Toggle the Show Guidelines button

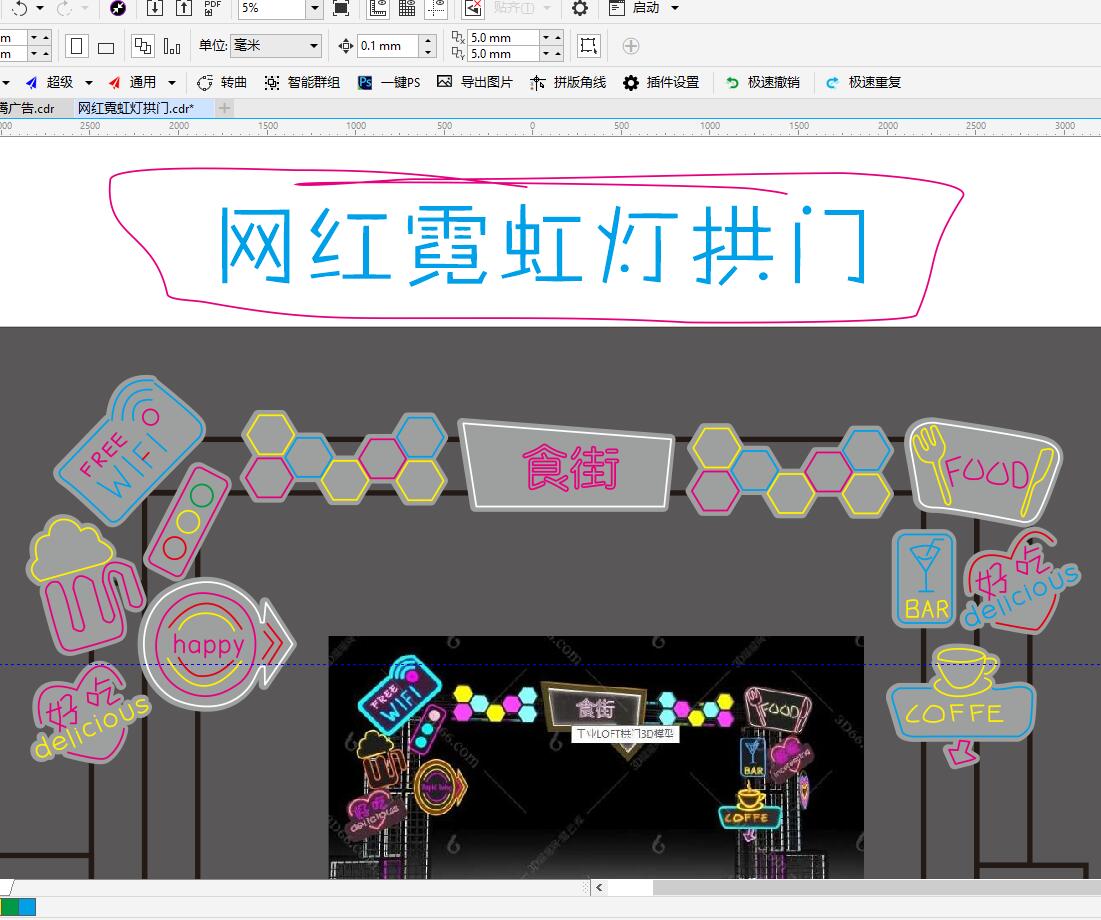[436, 8]
